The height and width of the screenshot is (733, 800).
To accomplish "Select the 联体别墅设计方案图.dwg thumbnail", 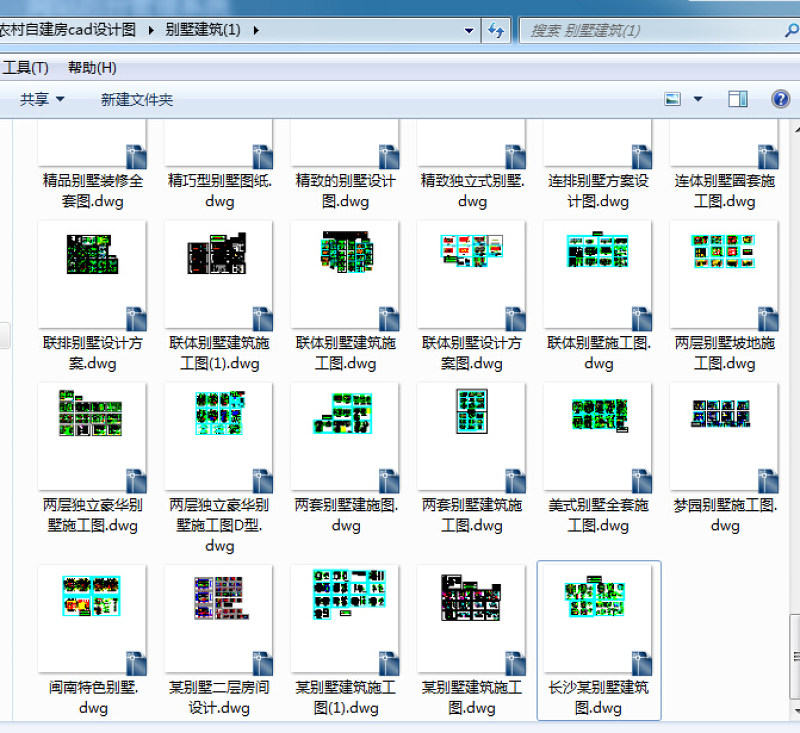I will coord(471,274).
